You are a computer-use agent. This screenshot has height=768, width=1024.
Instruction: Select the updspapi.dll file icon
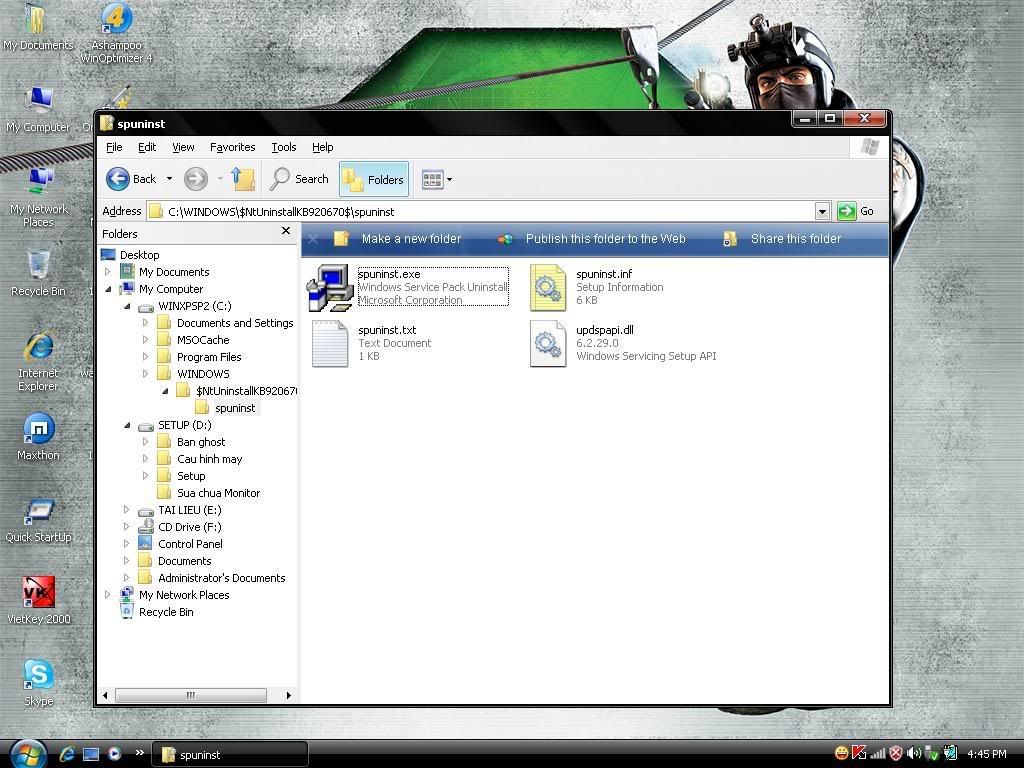548,344
